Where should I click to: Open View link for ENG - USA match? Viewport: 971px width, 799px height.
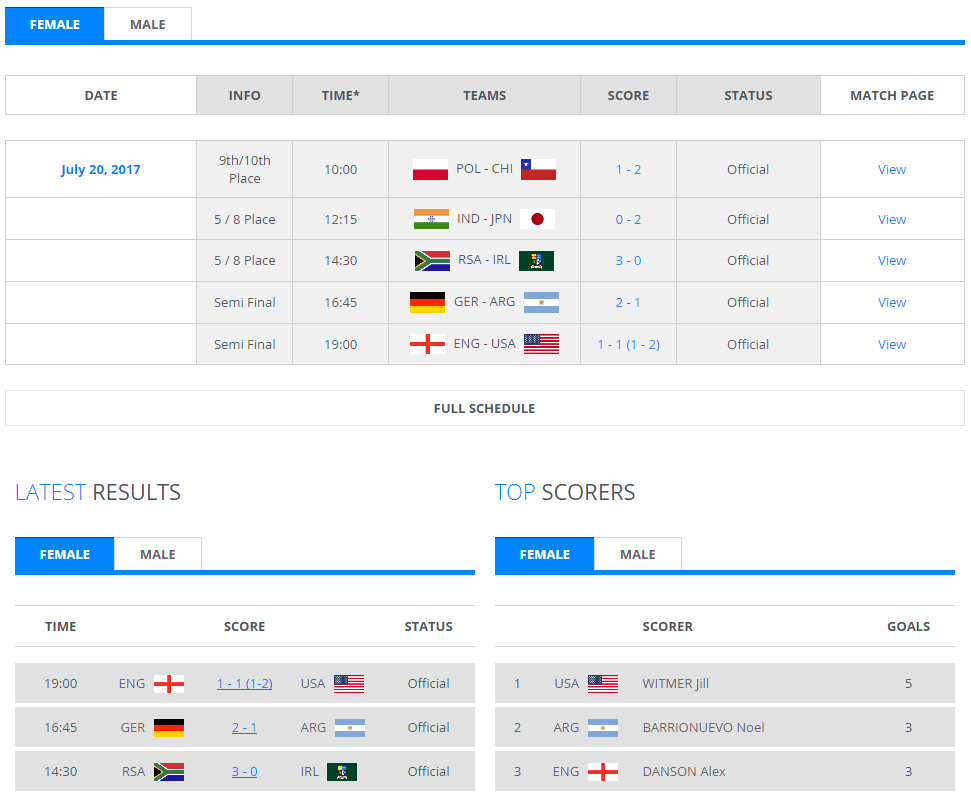tap(892, 344)
